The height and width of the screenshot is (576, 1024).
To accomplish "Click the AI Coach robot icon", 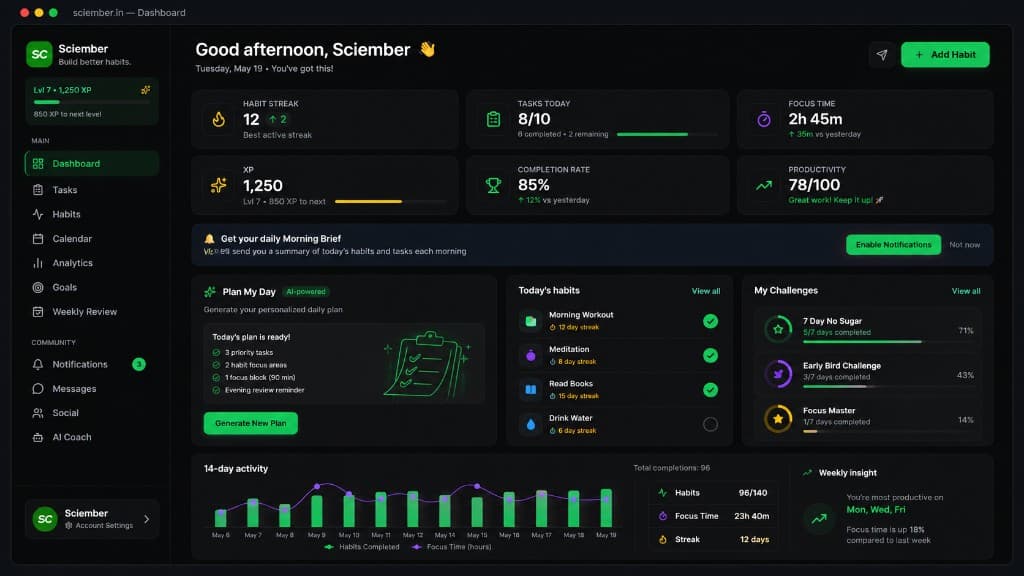I will click(38, 438).
